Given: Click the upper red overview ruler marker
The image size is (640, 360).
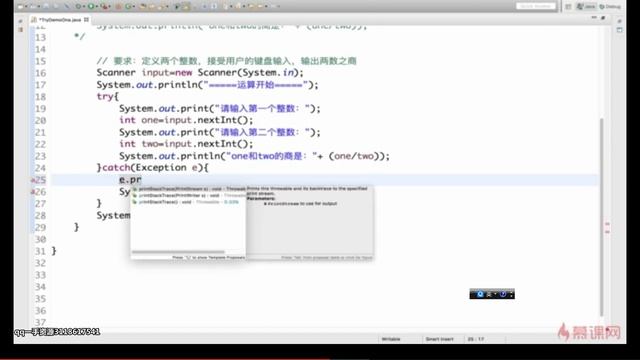Looking at the screenshot, I should [607, 224].
